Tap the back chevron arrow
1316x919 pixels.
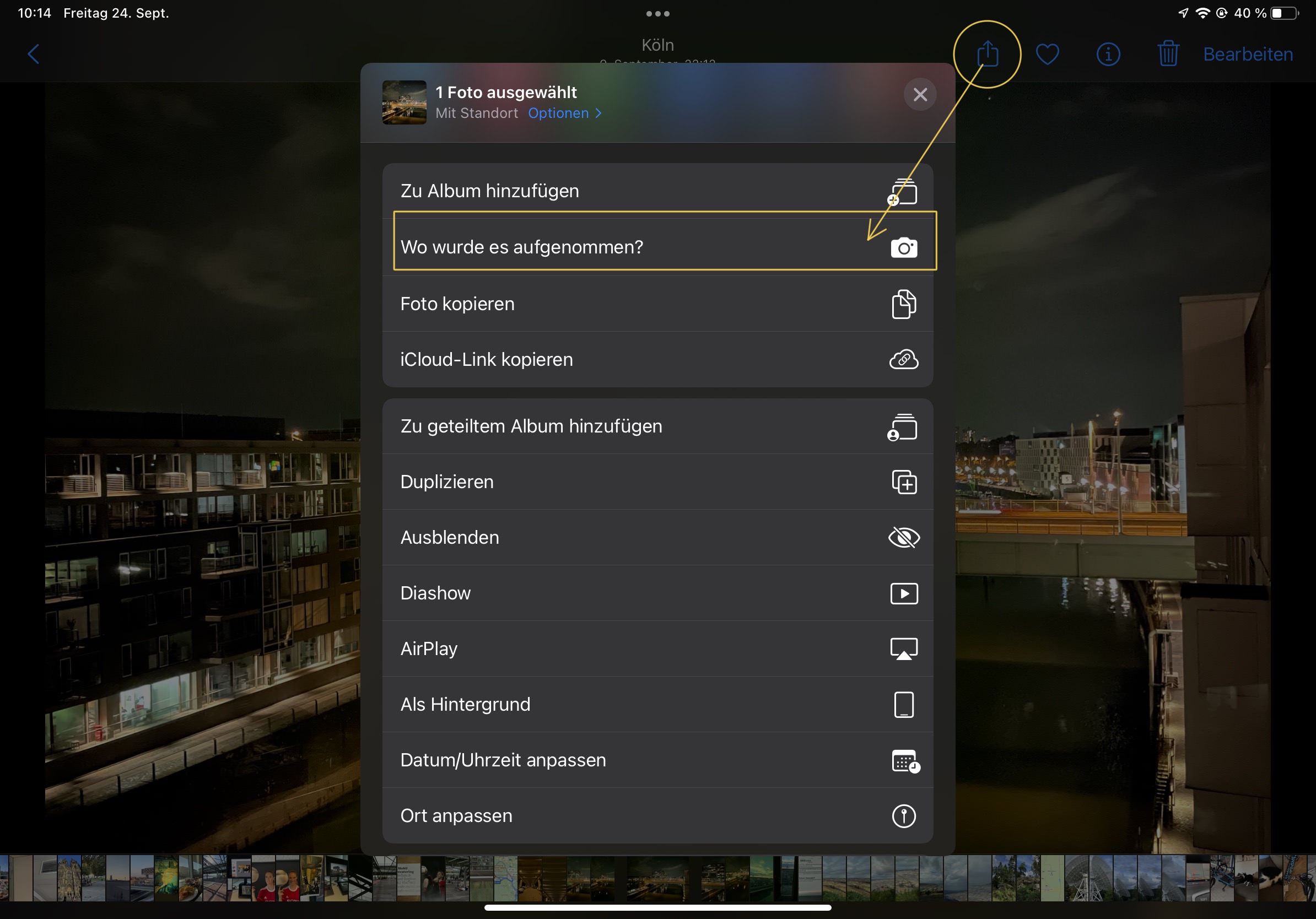[33, 55]
